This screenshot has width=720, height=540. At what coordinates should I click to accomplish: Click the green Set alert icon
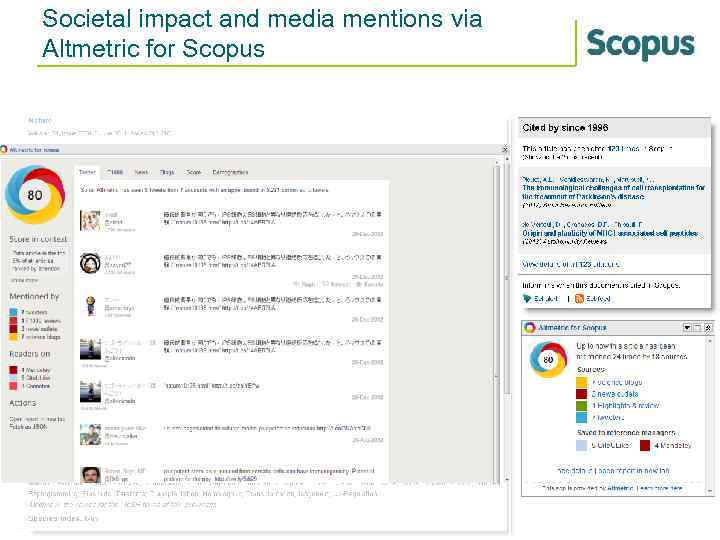tap(527, 298)
